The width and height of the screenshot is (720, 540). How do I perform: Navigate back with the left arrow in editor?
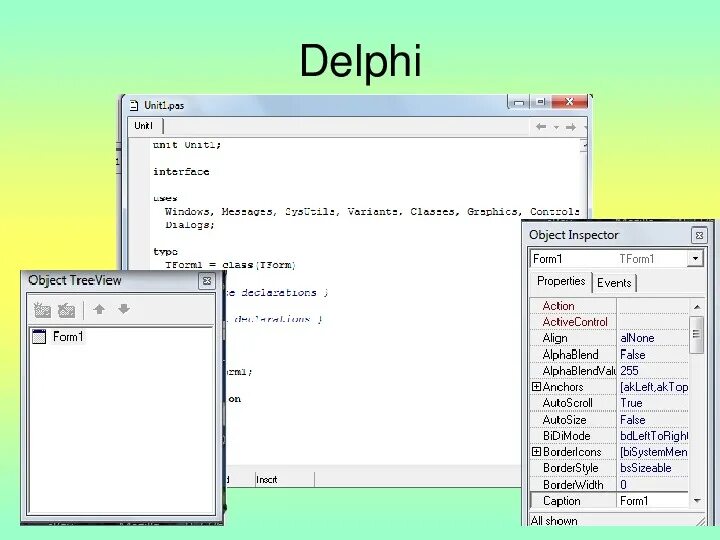click(541, 127)
